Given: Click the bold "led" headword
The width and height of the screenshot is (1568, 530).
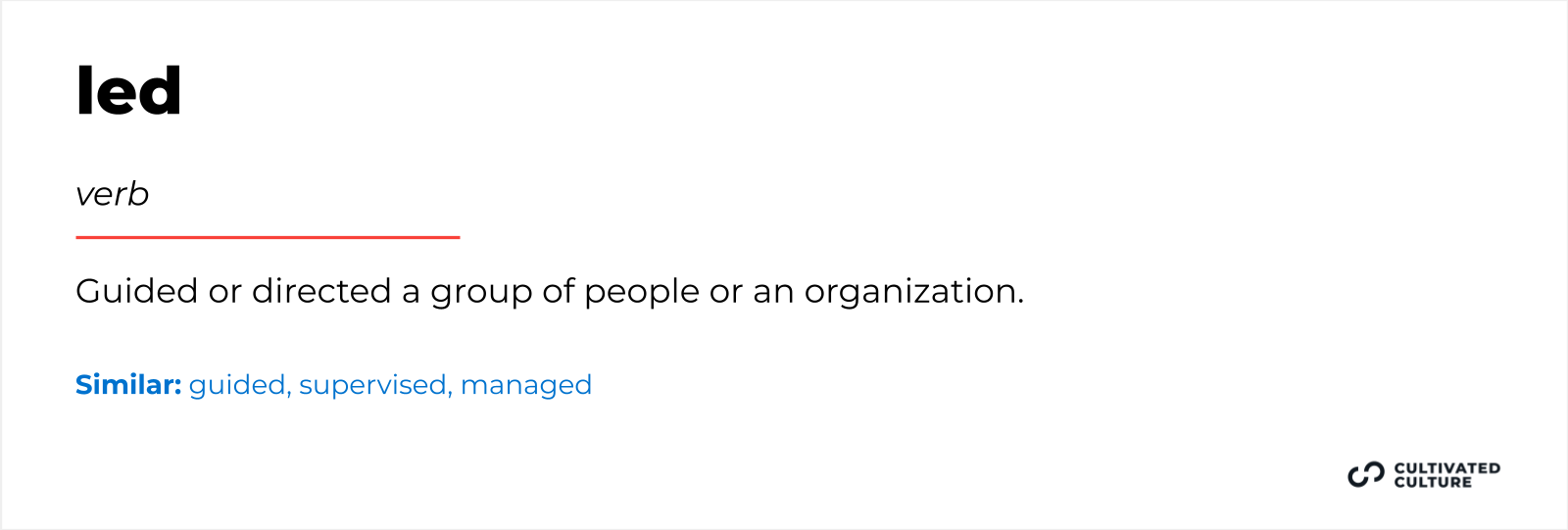Looking at the screenshot, I should 128,91.
